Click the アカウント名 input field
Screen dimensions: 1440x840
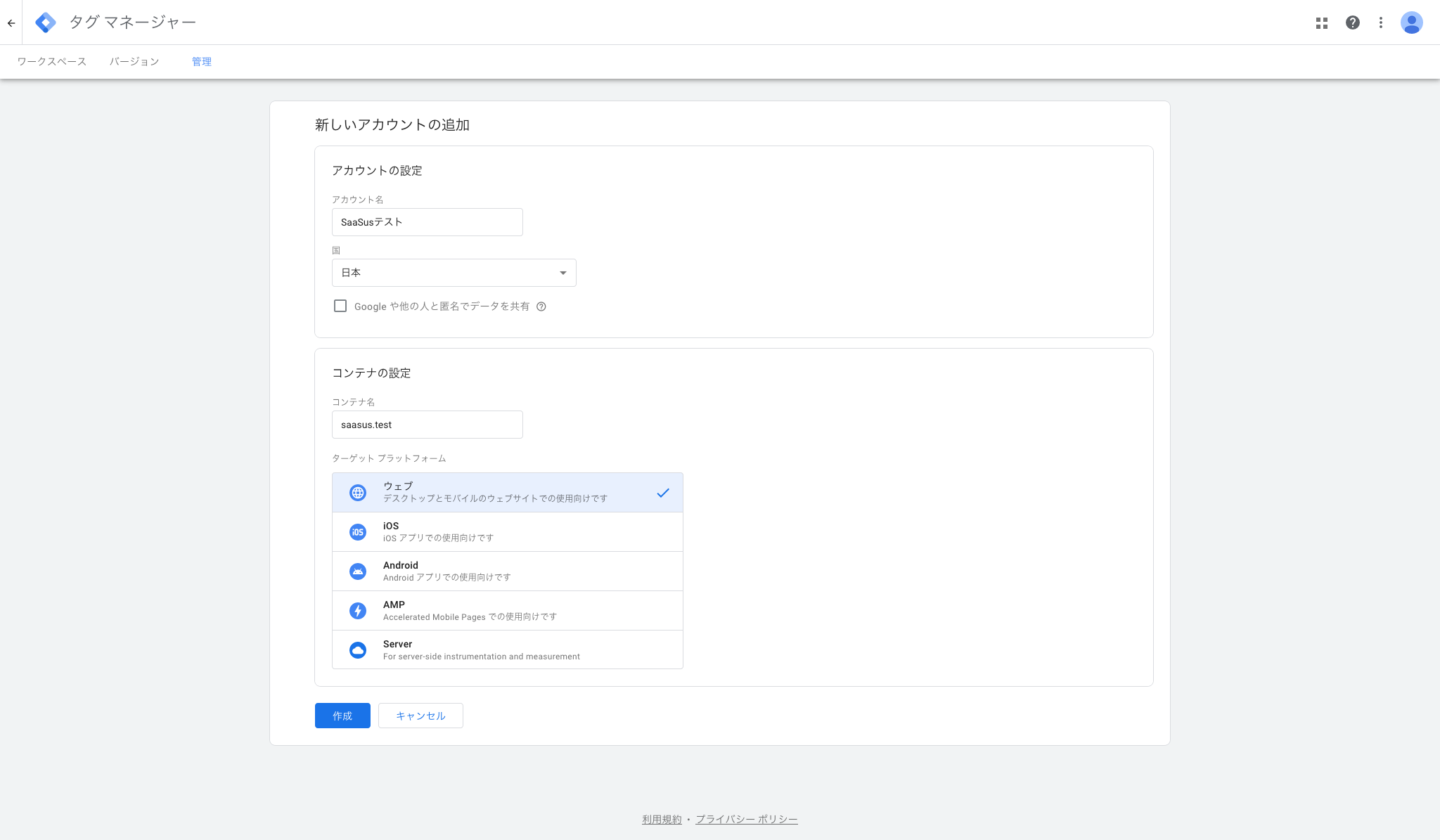pyautogui.click(x=427, y=222)
